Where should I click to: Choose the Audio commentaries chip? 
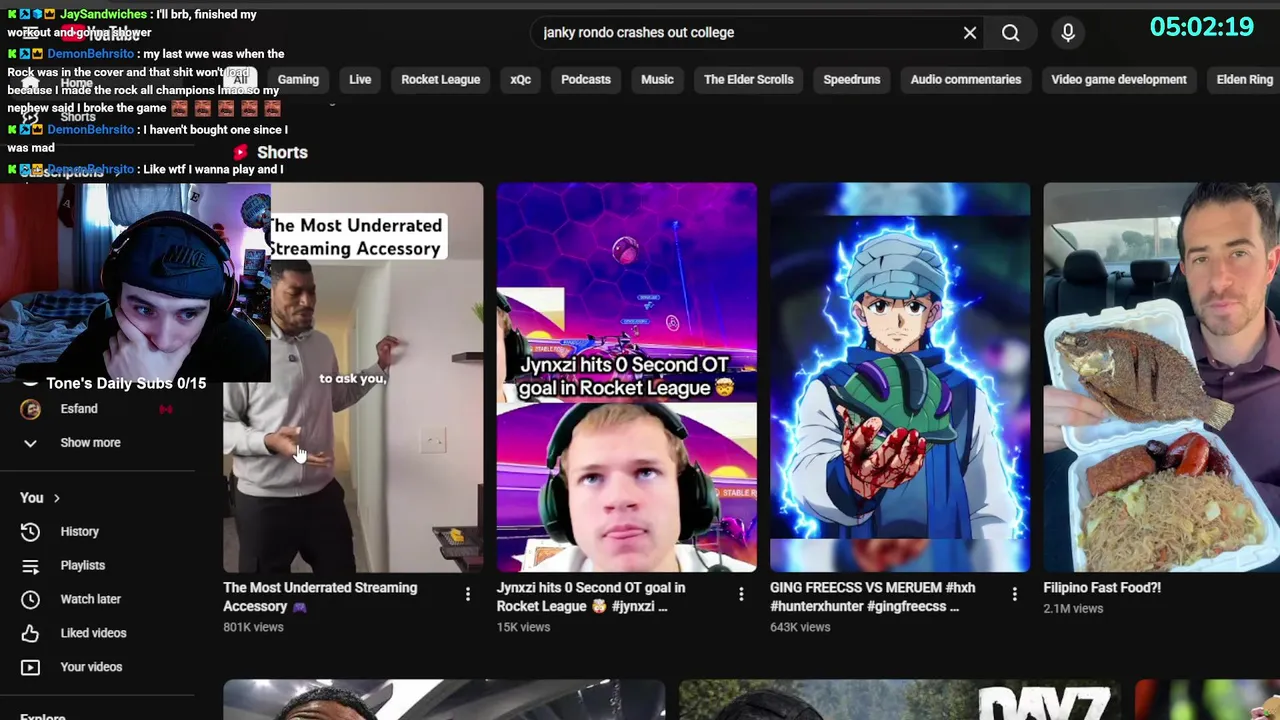coord(966,80)
